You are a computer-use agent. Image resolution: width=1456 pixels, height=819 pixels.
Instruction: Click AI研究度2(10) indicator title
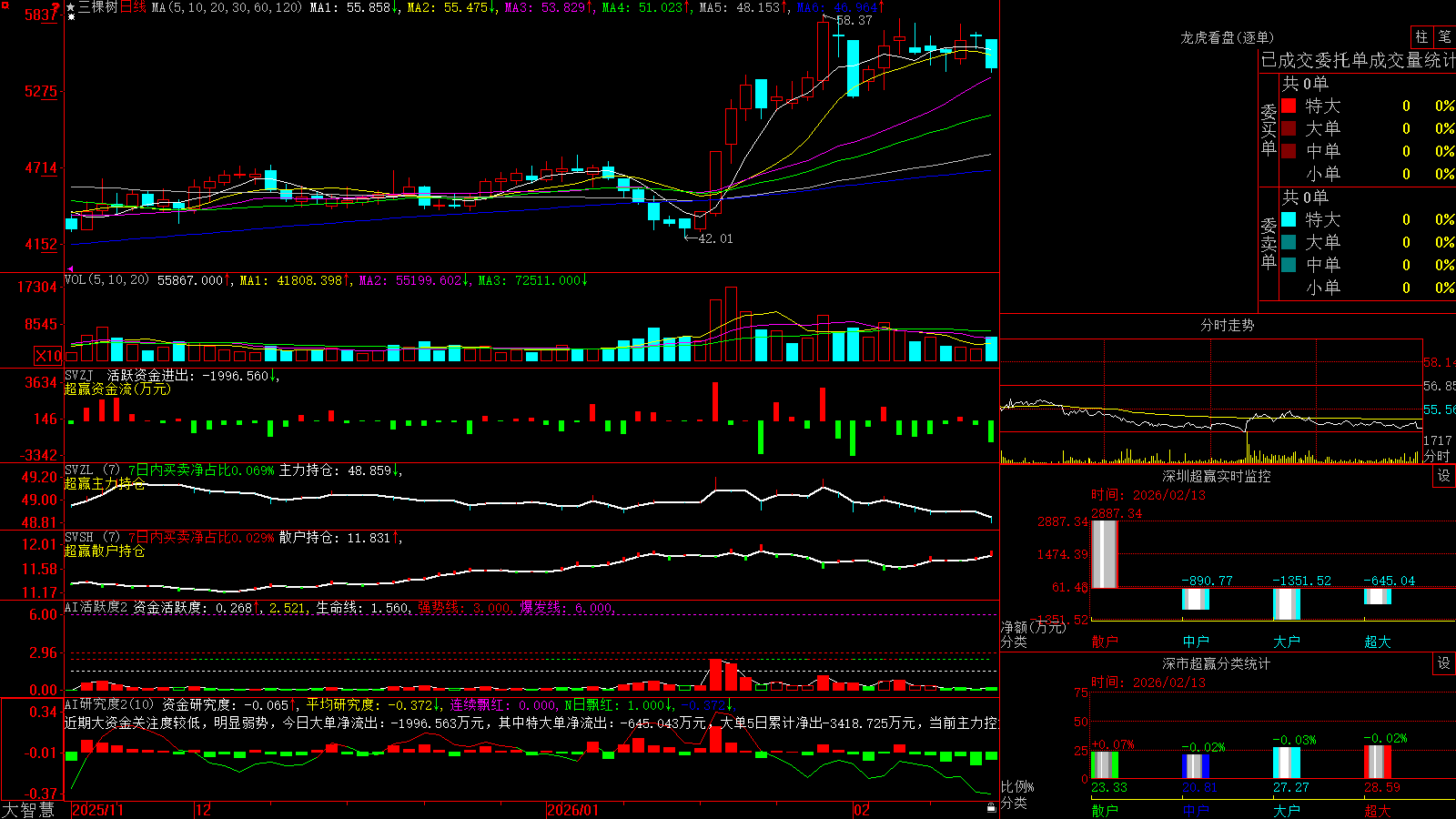[x=110, y=704]
